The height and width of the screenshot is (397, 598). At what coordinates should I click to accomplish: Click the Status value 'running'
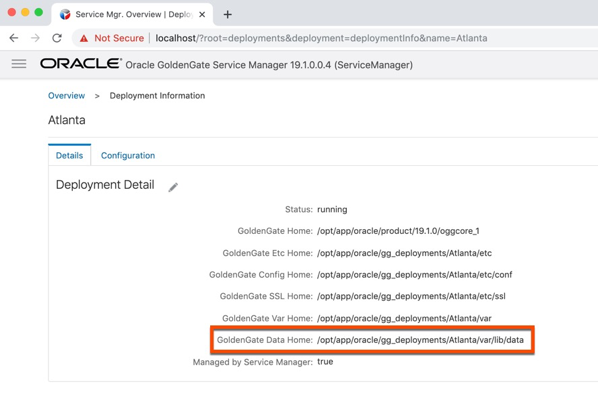click(x=332, y=209)
